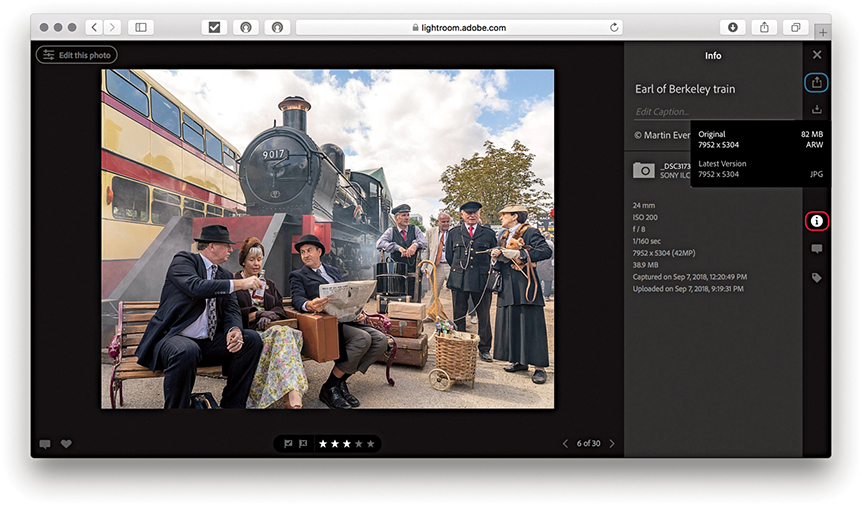Focus the lightroom.adobe.com address bar

coord(459,27)
